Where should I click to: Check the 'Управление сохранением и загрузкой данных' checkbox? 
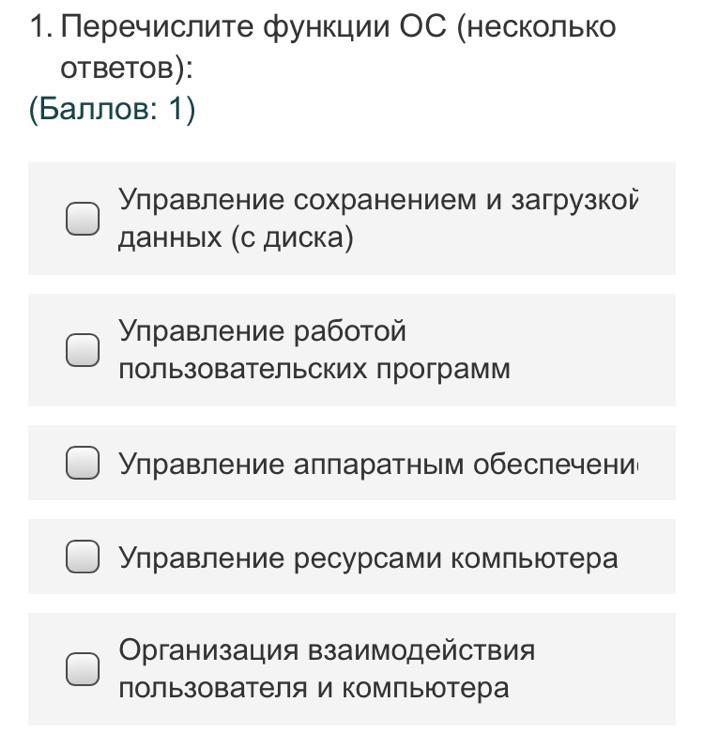[83, 218]
